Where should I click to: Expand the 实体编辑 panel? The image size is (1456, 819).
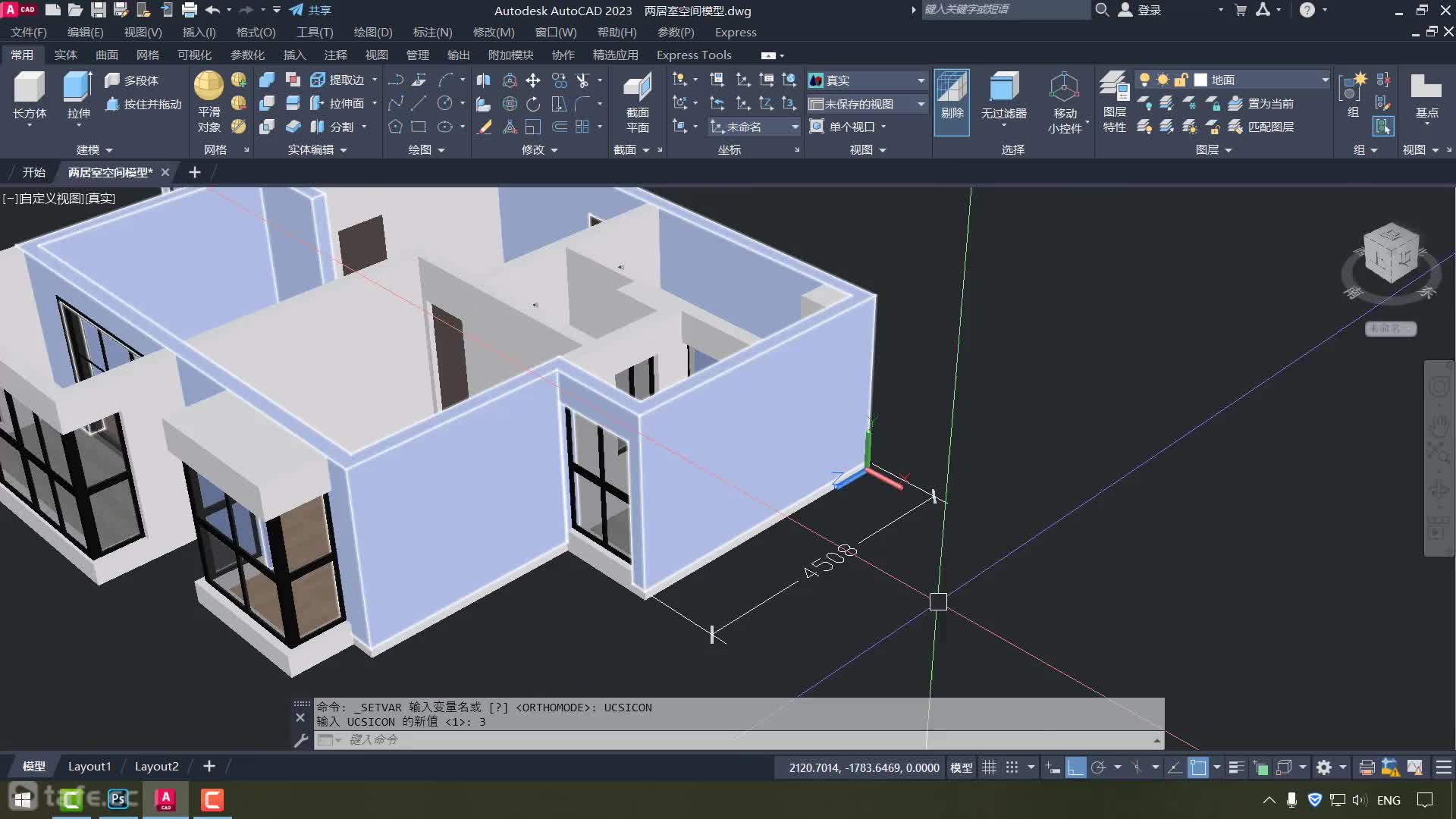pos(317,150)
